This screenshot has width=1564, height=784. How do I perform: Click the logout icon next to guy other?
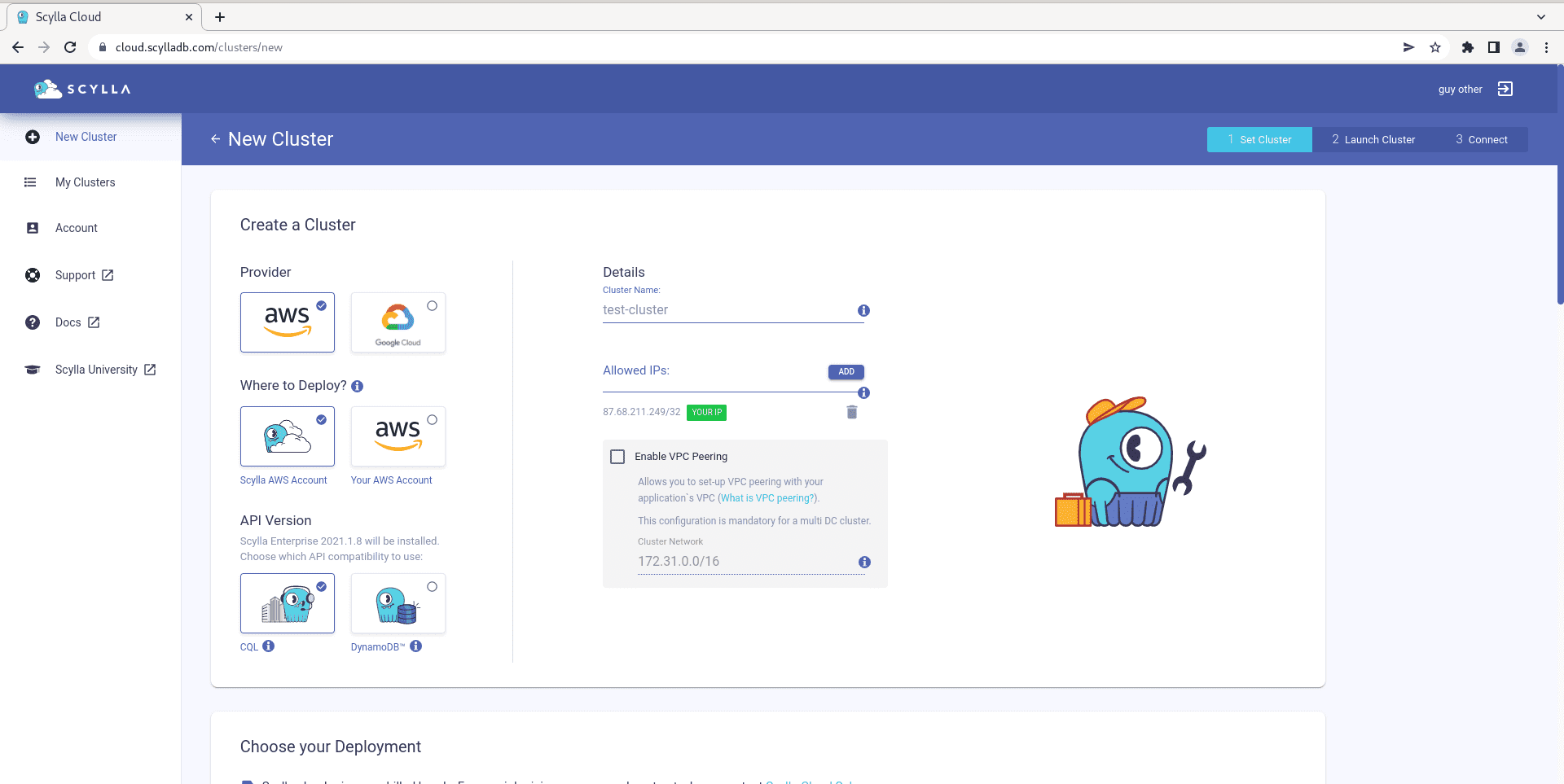(1505, 89)
